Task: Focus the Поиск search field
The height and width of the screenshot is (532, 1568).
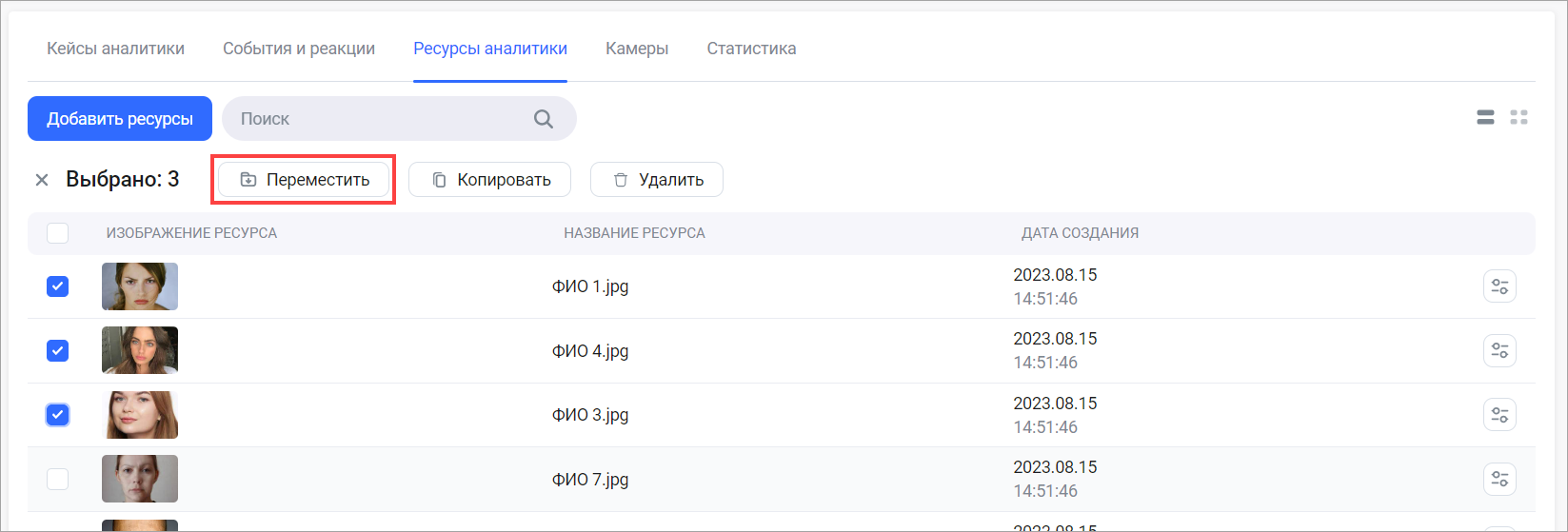Action: [x=381, y=119]
